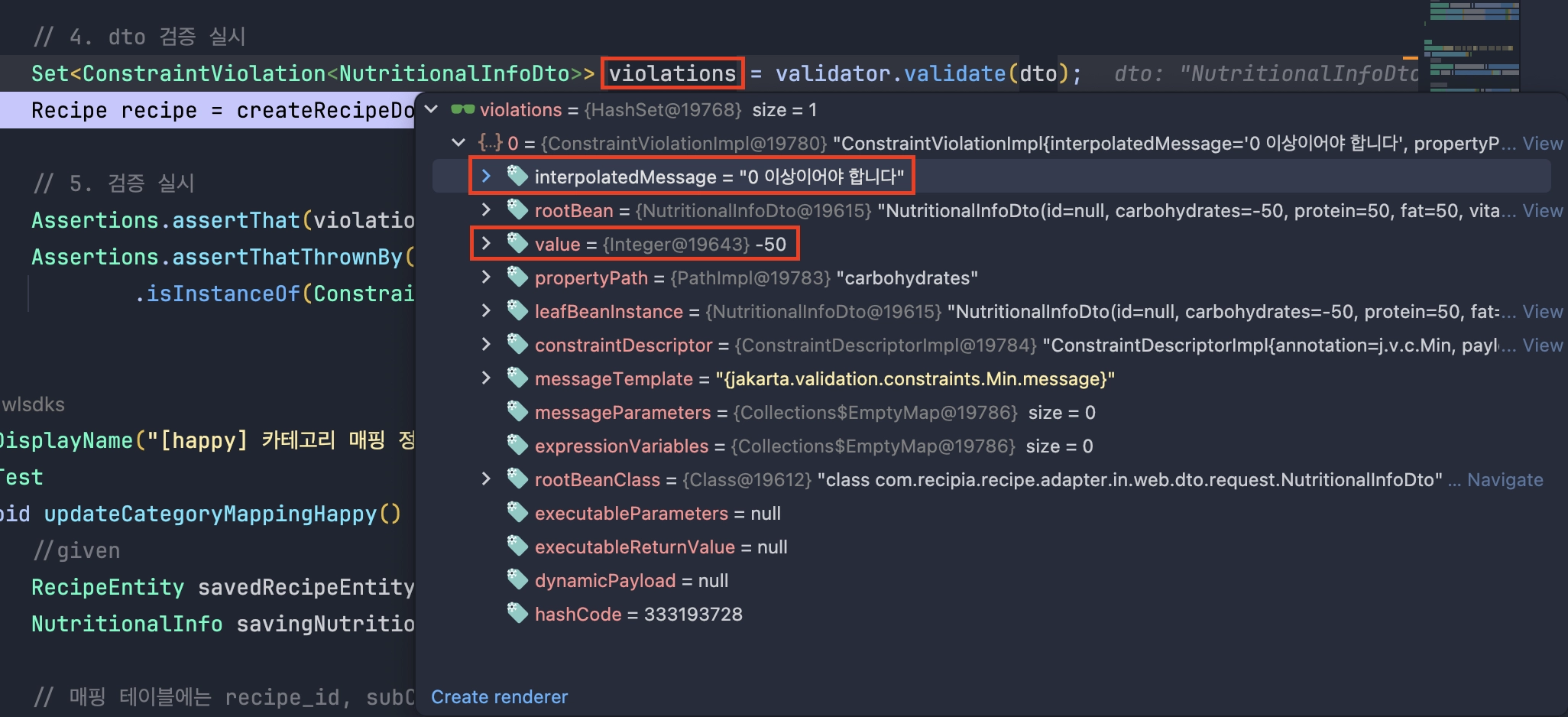Click the editor minimap scrollbar
Image resolution: width=1568 pixels, height=717 pixels.
coord(1472,46)
